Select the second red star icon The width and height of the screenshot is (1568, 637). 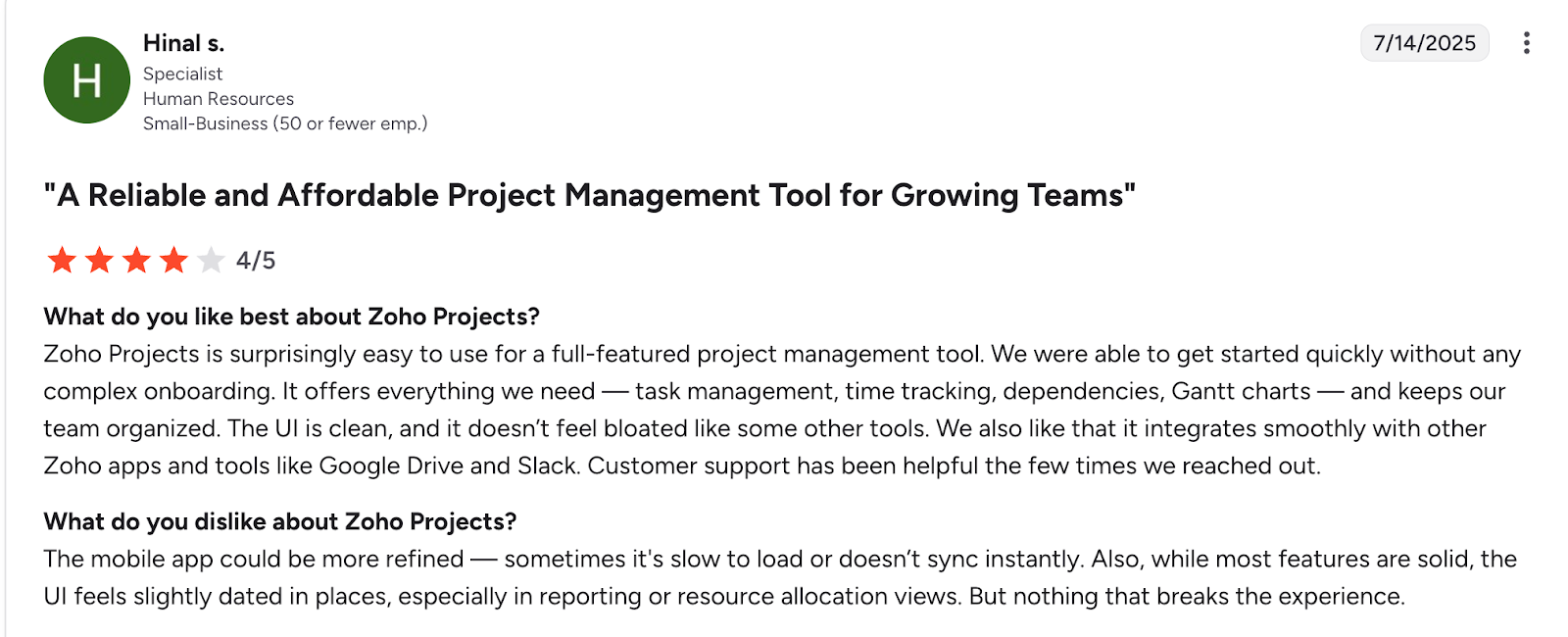(101, 261)
